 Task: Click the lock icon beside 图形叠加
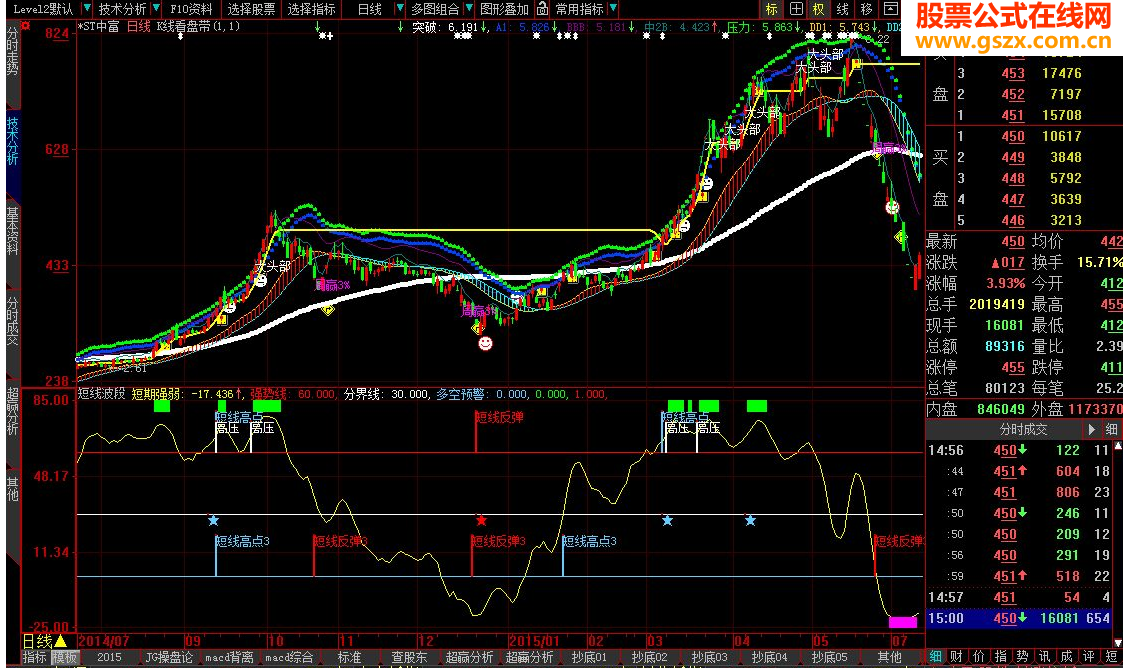(x=543, y=9)
